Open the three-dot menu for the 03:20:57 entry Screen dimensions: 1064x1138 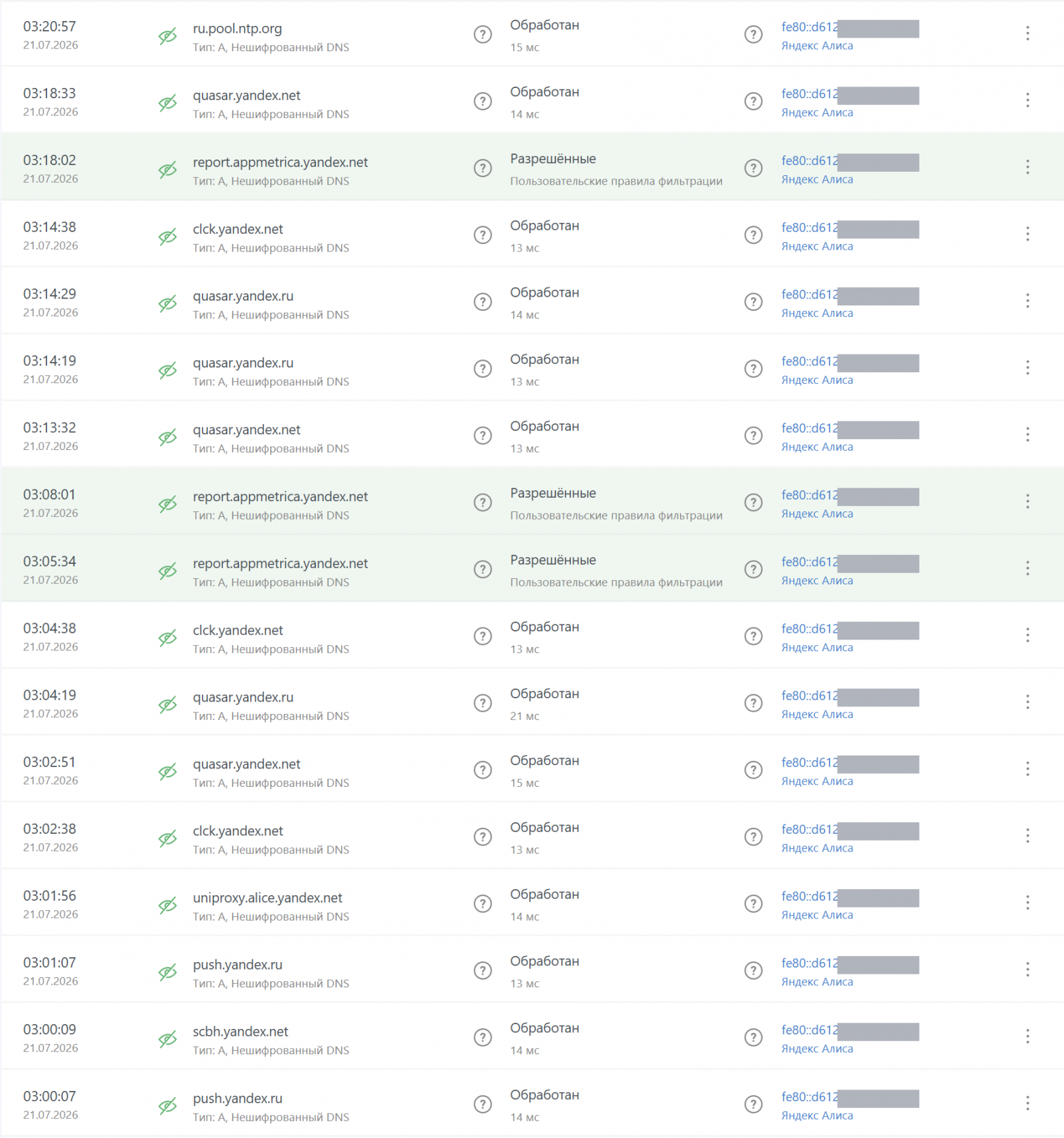click(1027, 33)
